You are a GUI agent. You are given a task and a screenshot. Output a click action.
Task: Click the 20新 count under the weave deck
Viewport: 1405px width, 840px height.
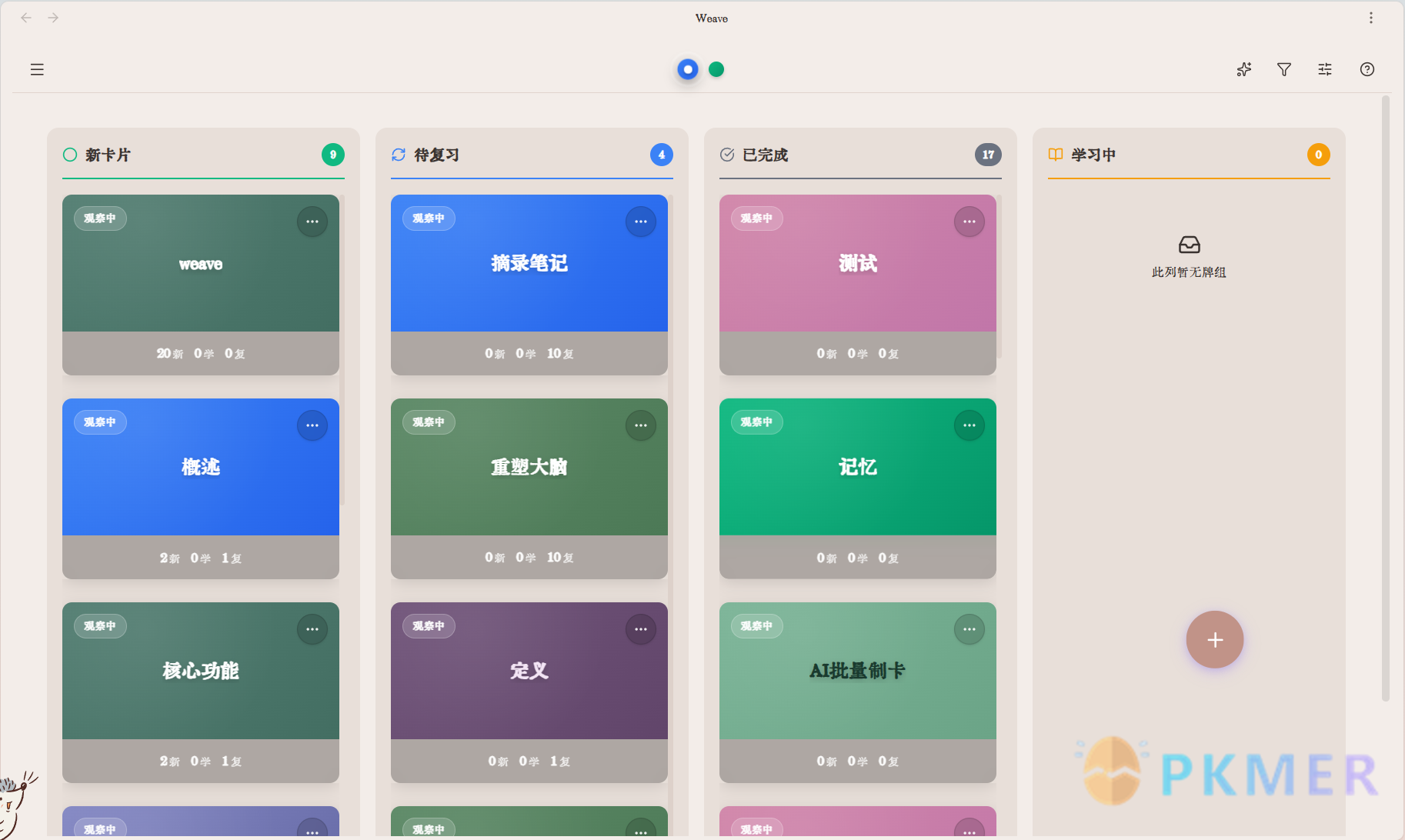[x=170, y=354]
